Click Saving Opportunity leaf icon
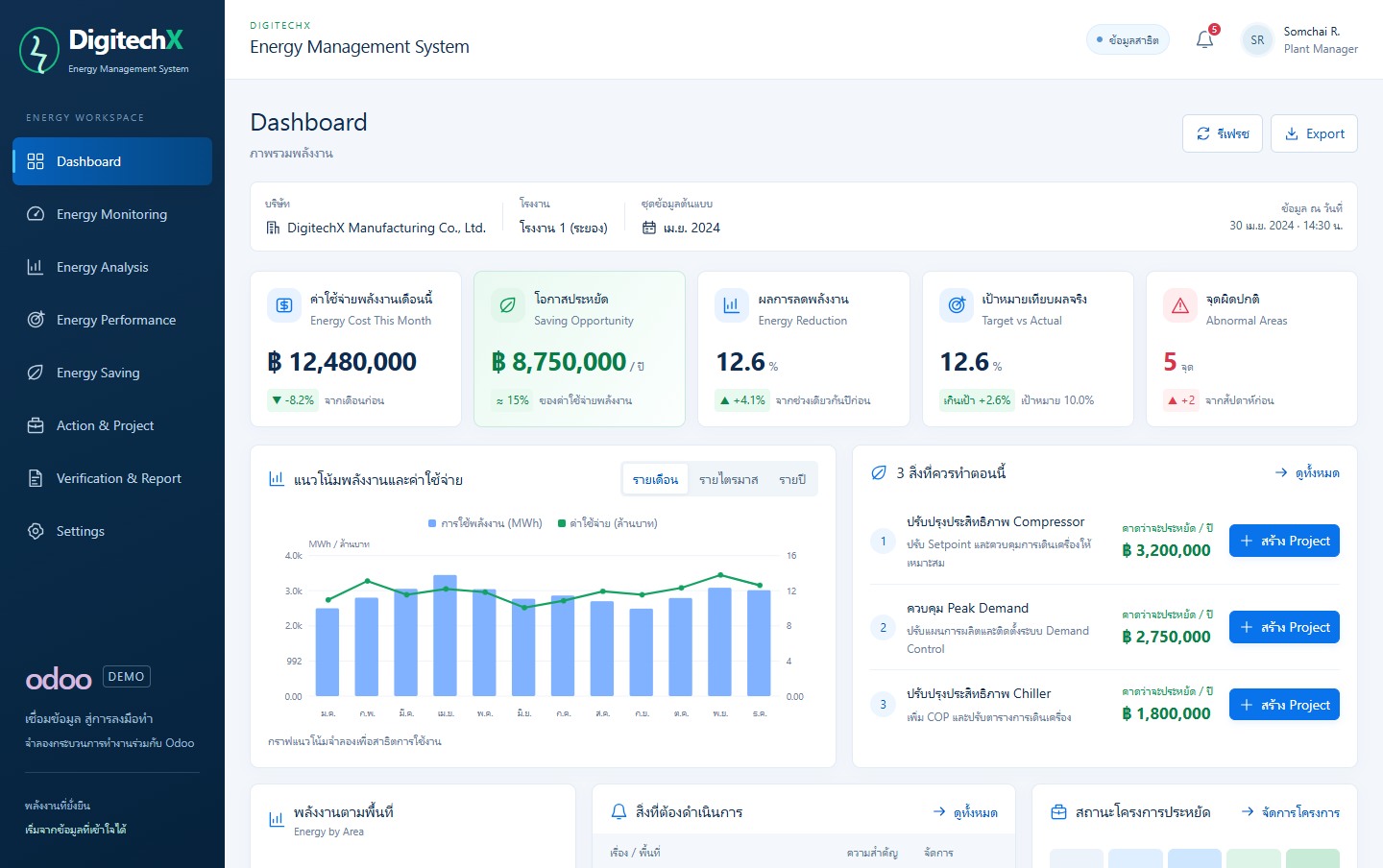 [508, 305]
